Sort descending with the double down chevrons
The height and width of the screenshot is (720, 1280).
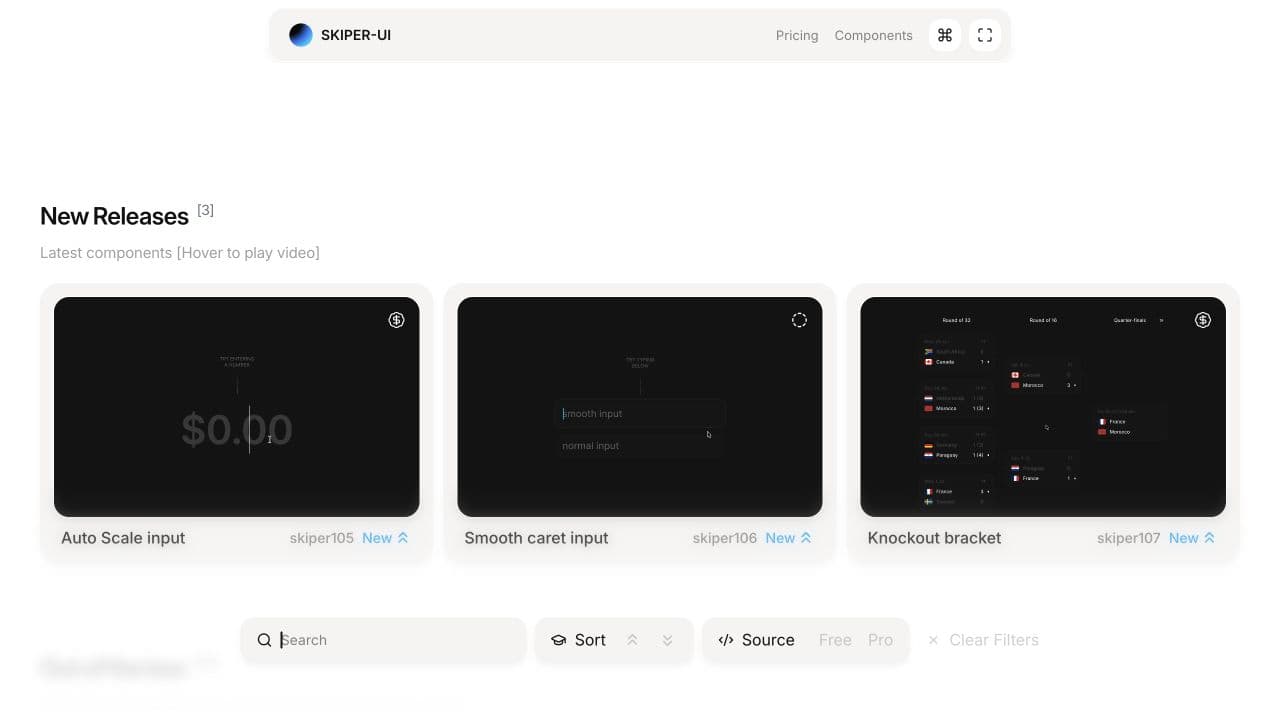[x=667, y=640]
